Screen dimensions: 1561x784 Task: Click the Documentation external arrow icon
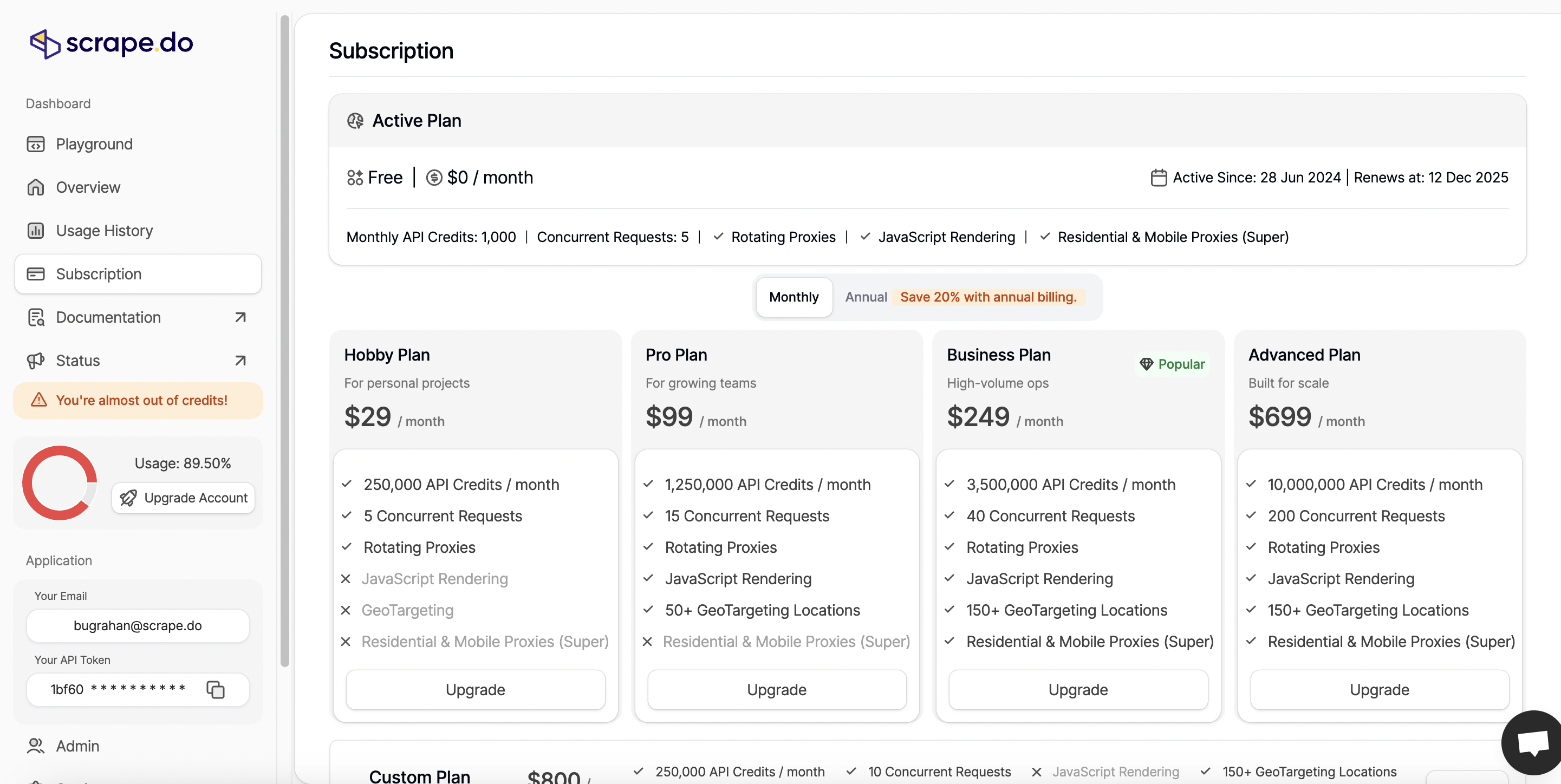(x=240, y=317)
